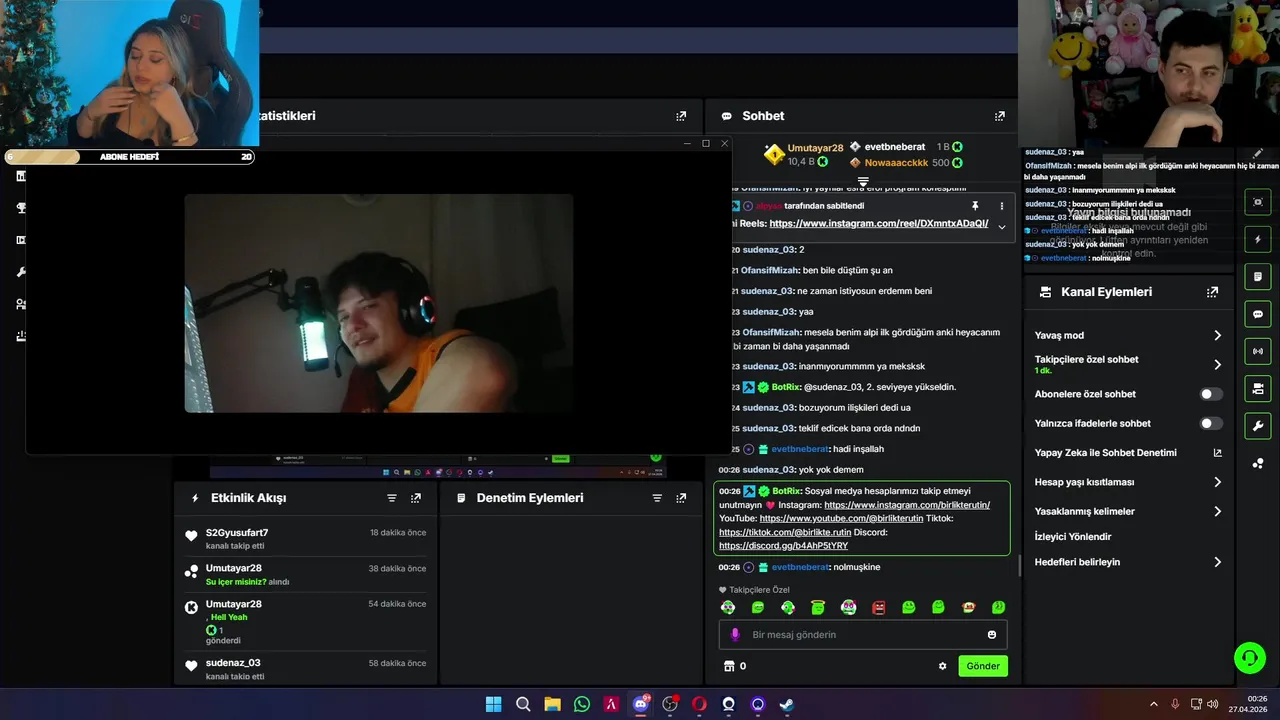
Task: Select S2Gyusufart7 follow activity row
Action: click(306, 539)
